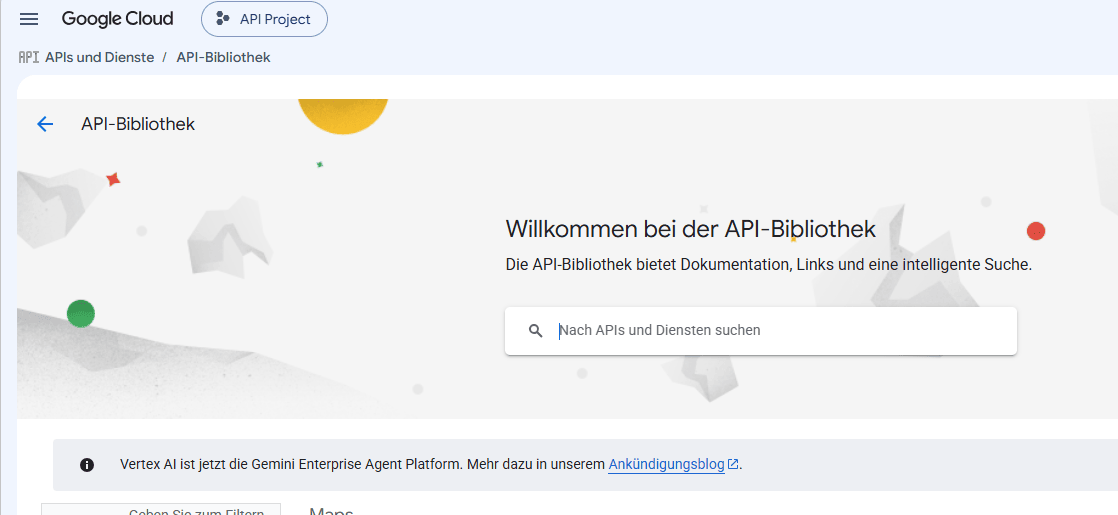Click the API-Bibliothek breadcrumb
The height and width of the screenshot is (515, 1118).
coord(223,57)
